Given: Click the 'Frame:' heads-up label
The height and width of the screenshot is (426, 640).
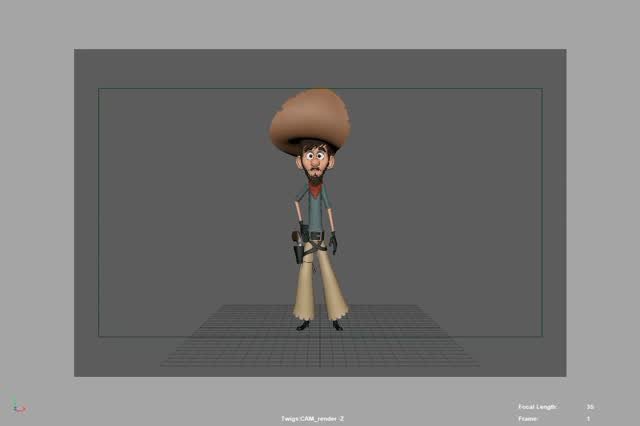Looking at the screenshot, I should [528, 419].
